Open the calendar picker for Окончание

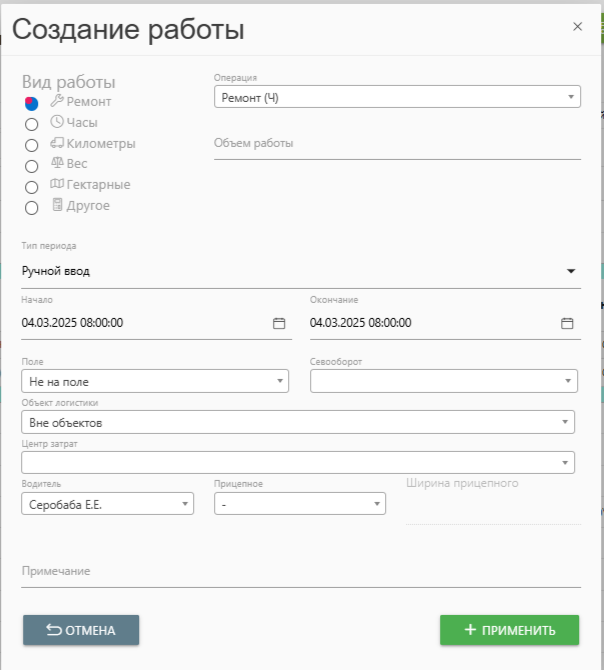tap(567, 323)
